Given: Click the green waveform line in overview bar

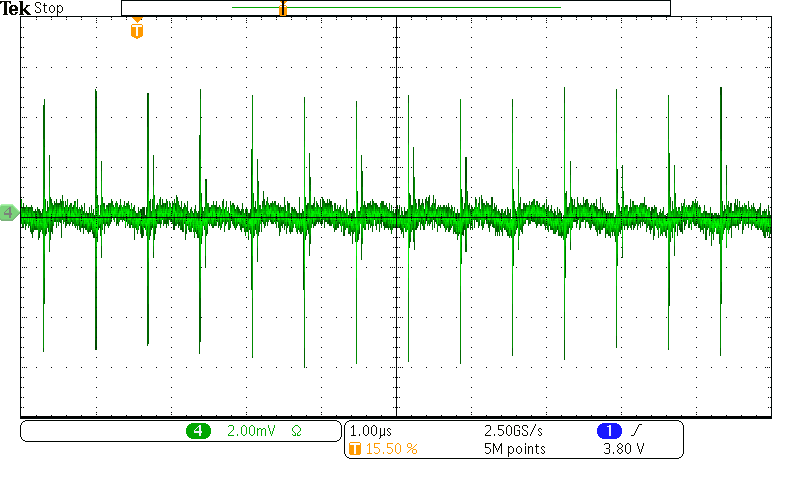Looking at the screenshot, I should (400, 8).
